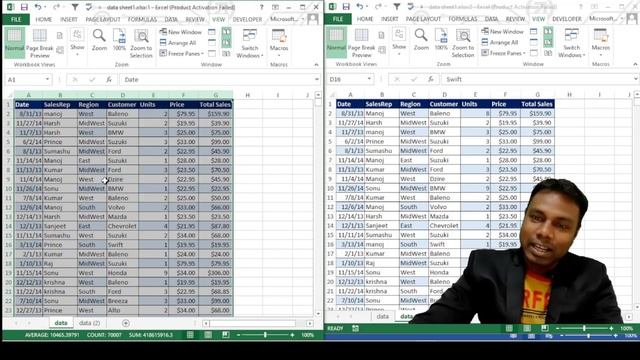640x360 pixels.
Task: Expand formula bar in left window
Action: pos(317,80)
